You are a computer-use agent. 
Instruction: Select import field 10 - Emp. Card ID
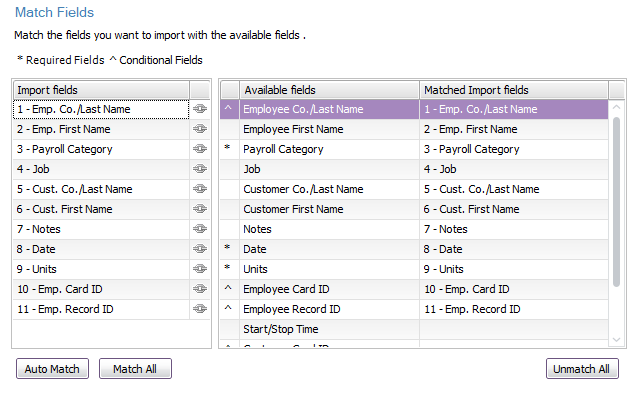click(x=101, y=289)
